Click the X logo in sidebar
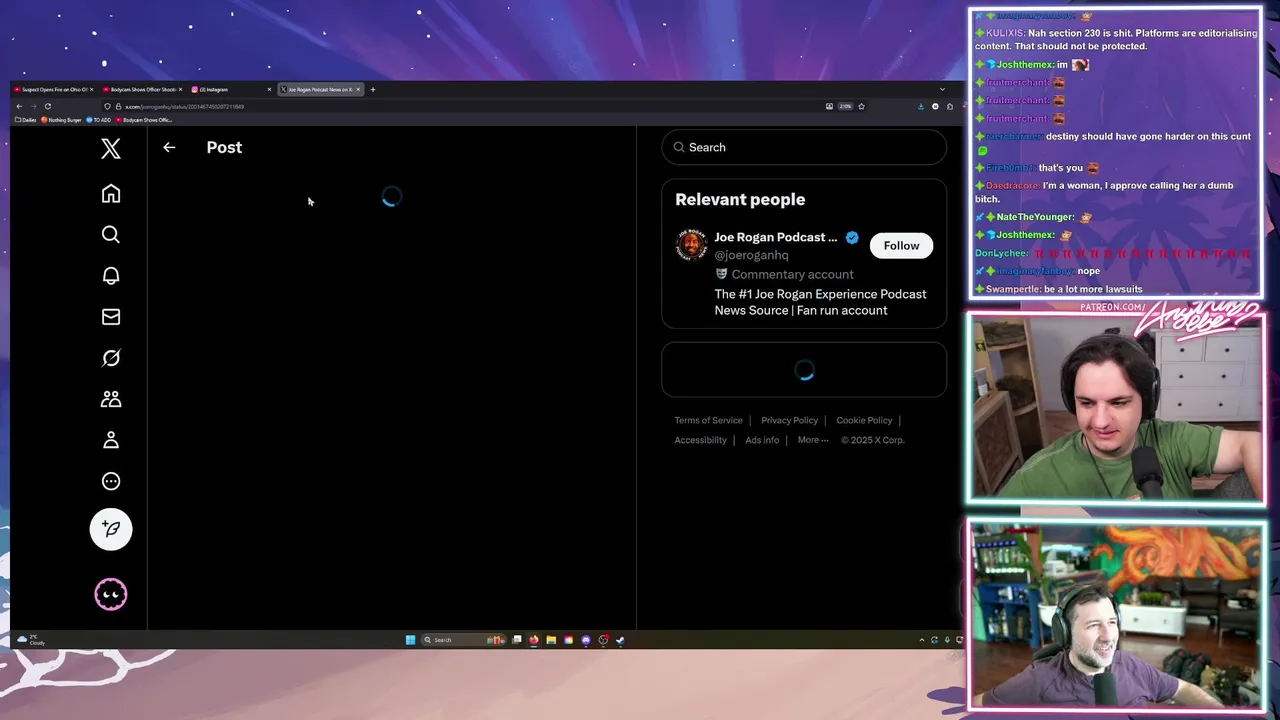Image resolution: width=1280 pixels, height=720 pixels. pos(111,149)
